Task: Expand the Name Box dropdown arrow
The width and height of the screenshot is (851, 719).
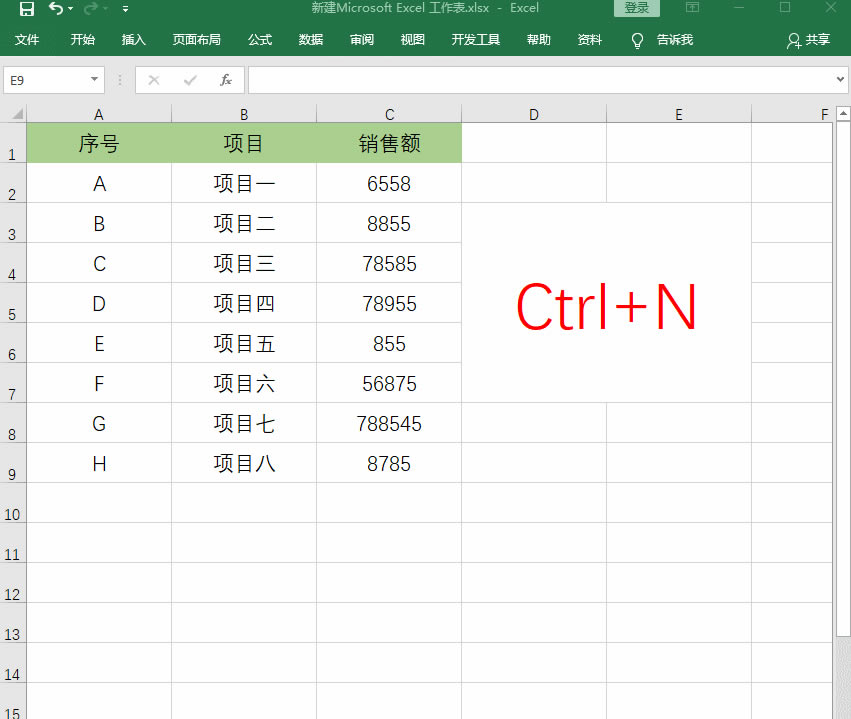Action: (94, 80)
